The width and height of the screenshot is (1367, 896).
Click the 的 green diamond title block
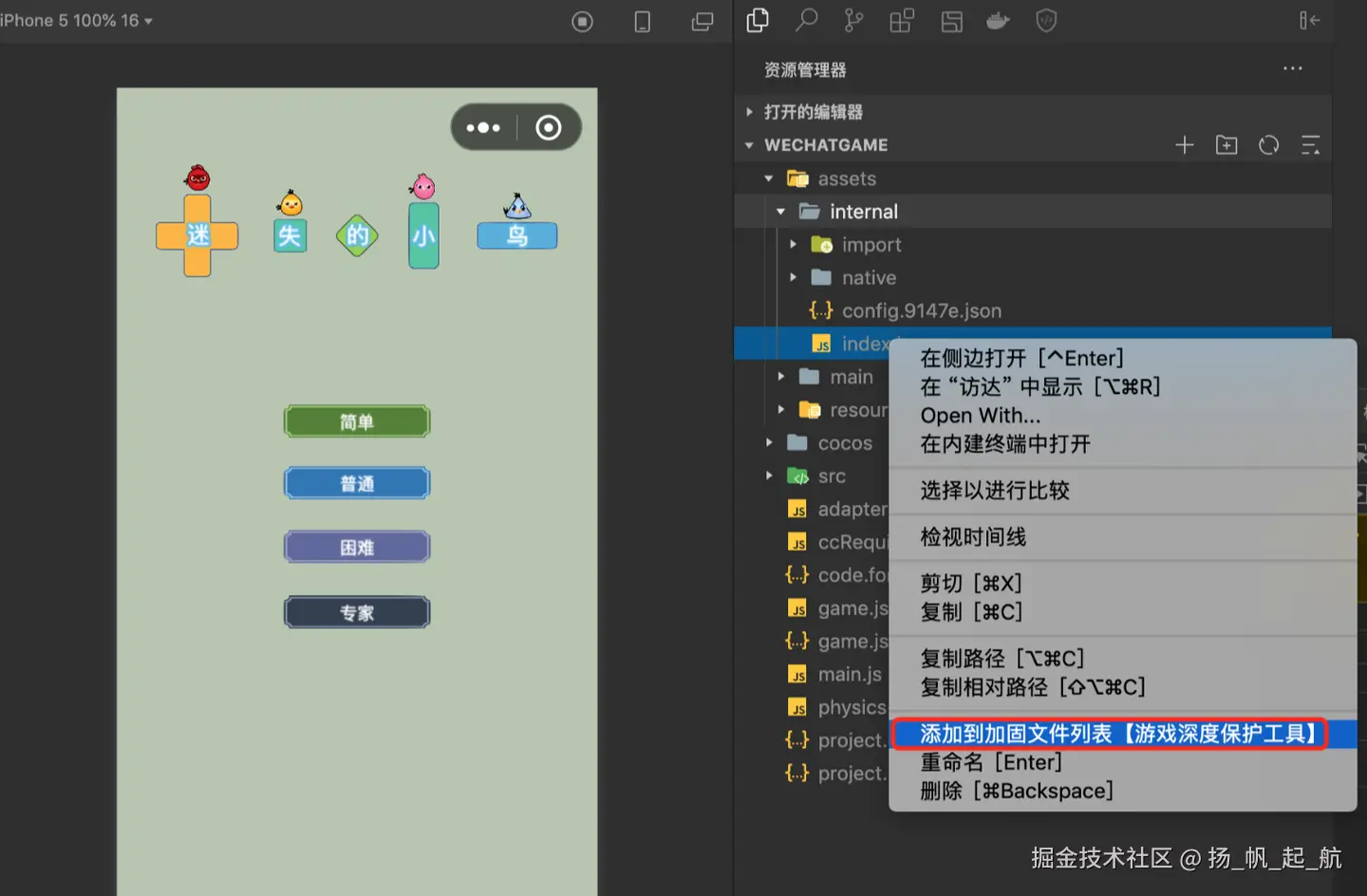click(x=357, y=235)
